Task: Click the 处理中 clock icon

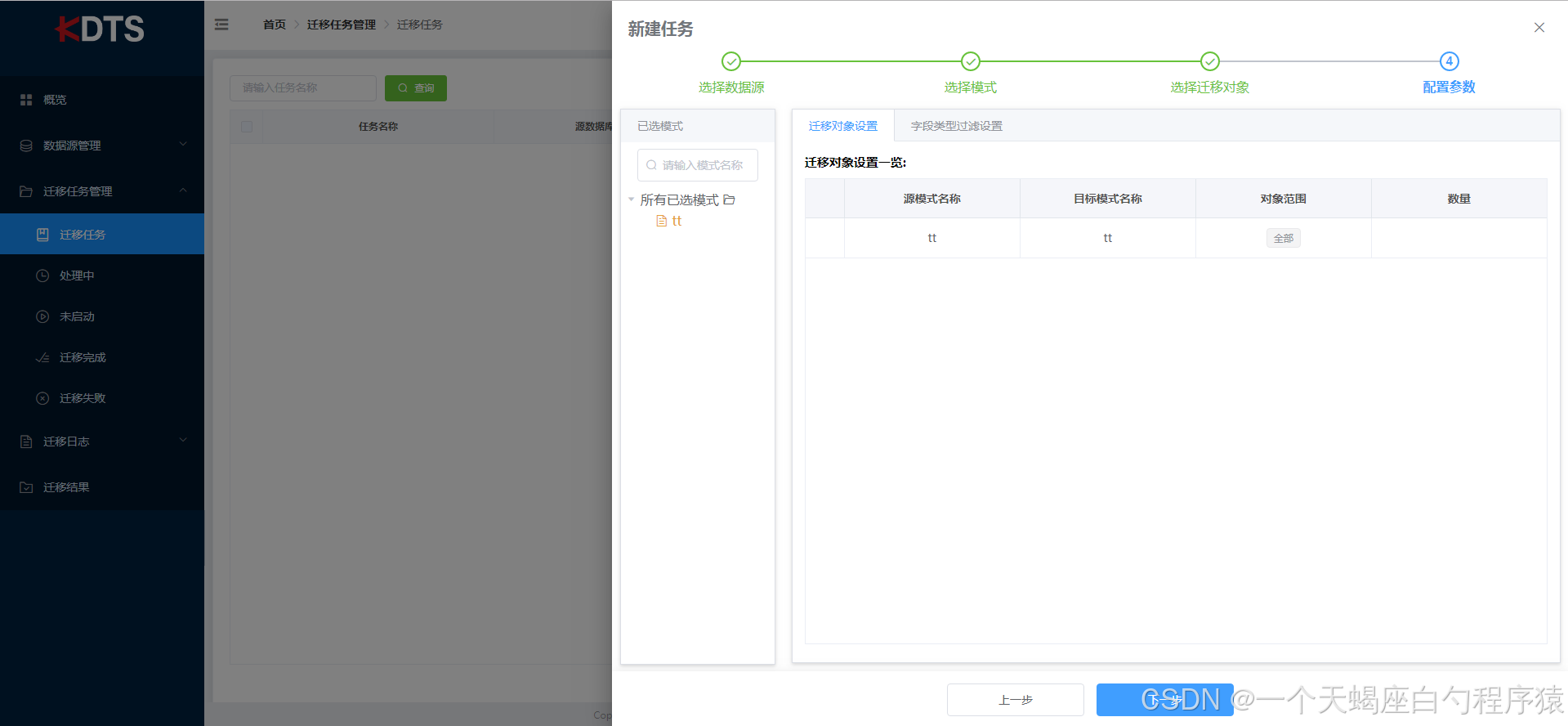Action: pyautogui.click(x=42, y=276)
